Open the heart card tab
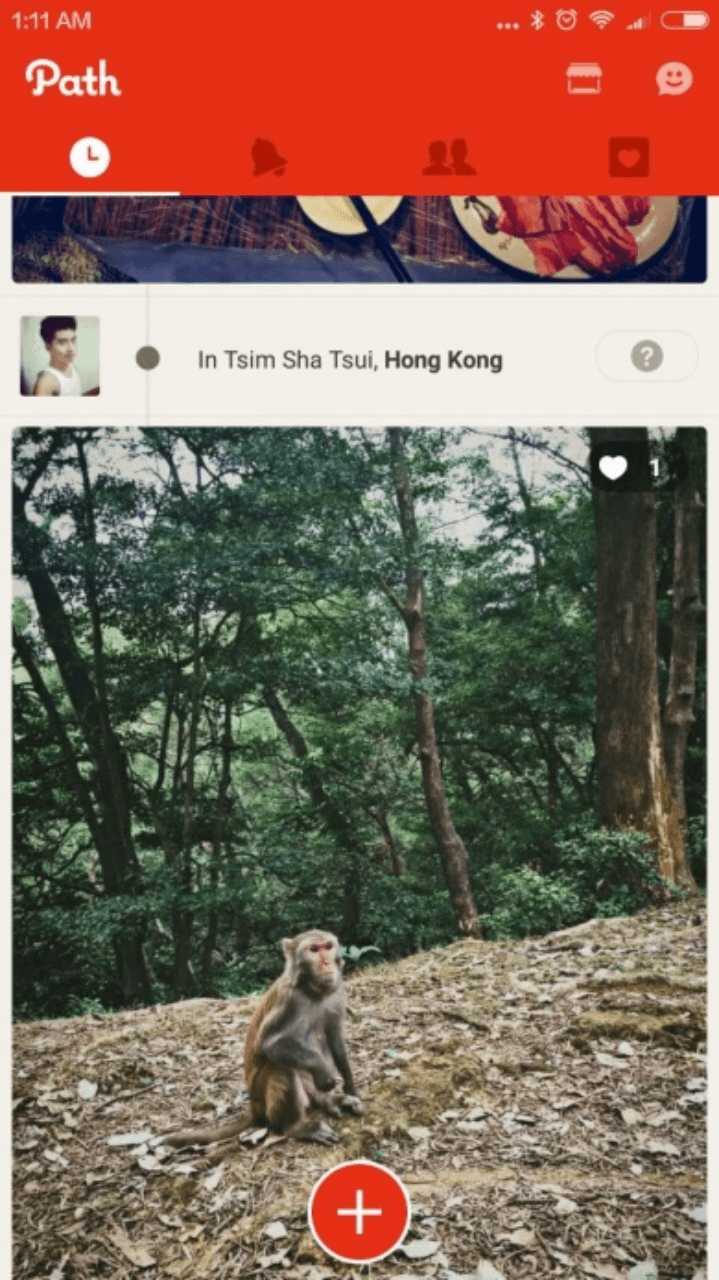 click(629, 157)
